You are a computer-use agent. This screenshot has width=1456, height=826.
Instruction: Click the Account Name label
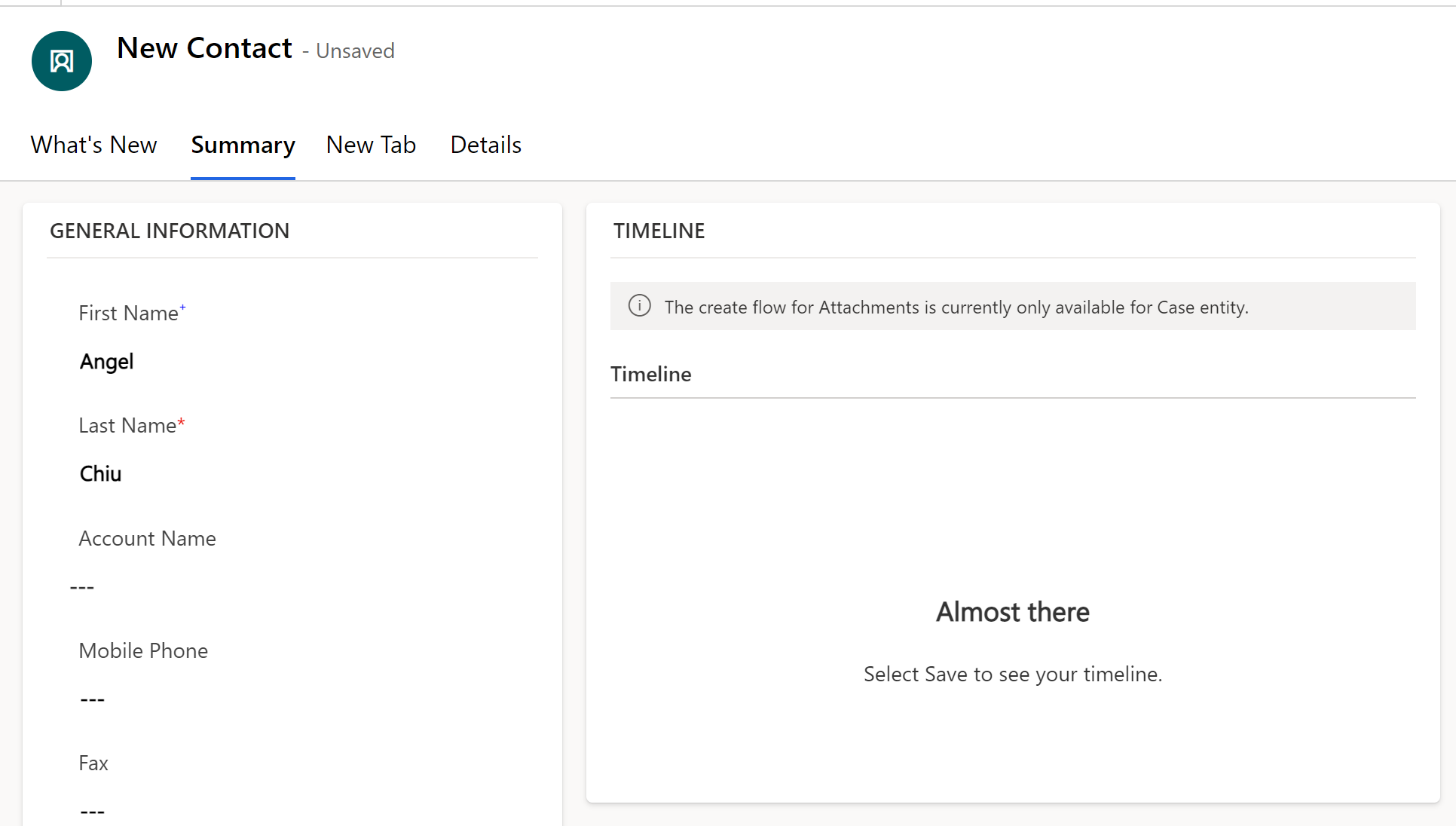click(147, 539)
